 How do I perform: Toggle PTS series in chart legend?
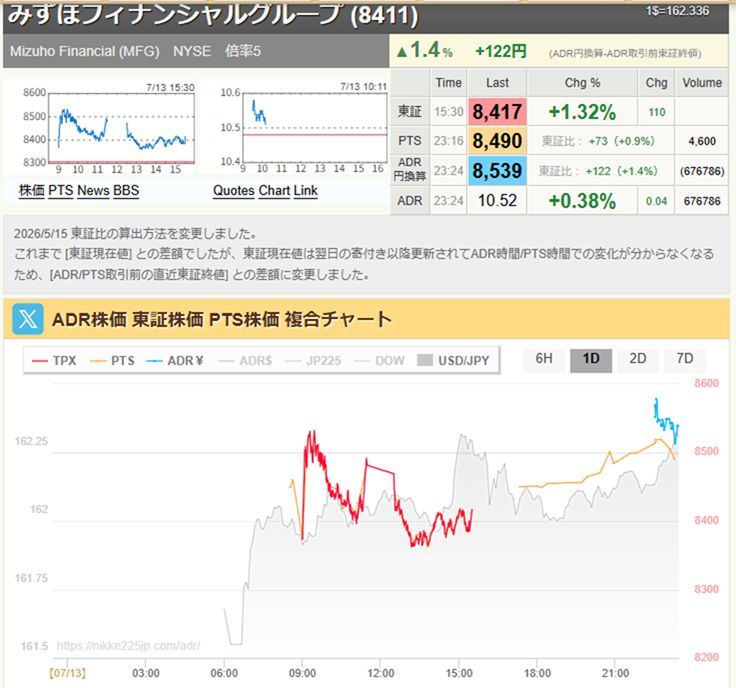113,361
